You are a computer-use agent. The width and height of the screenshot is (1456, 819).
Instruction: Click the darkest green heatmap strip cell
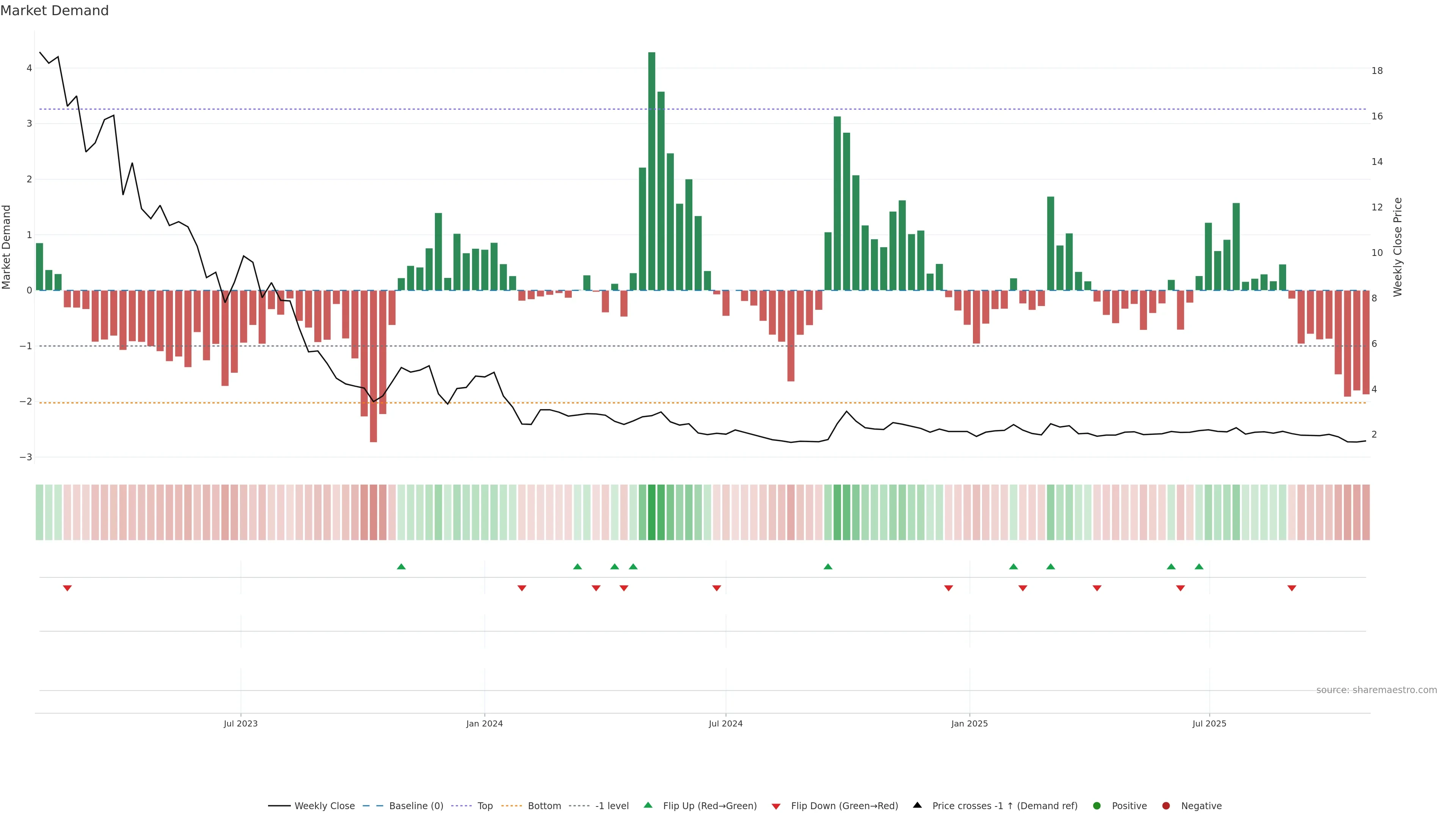tap(652, 512)
